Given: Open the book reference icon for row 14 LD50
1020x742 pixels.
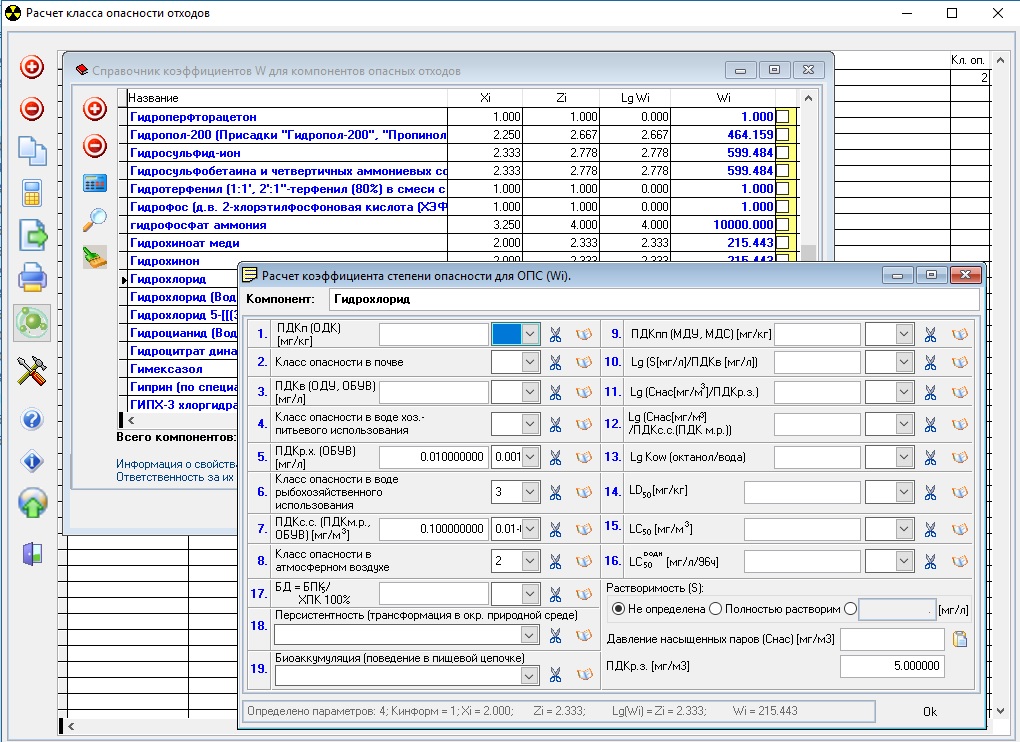Looking at the screenshot, I should pos(960,492).
